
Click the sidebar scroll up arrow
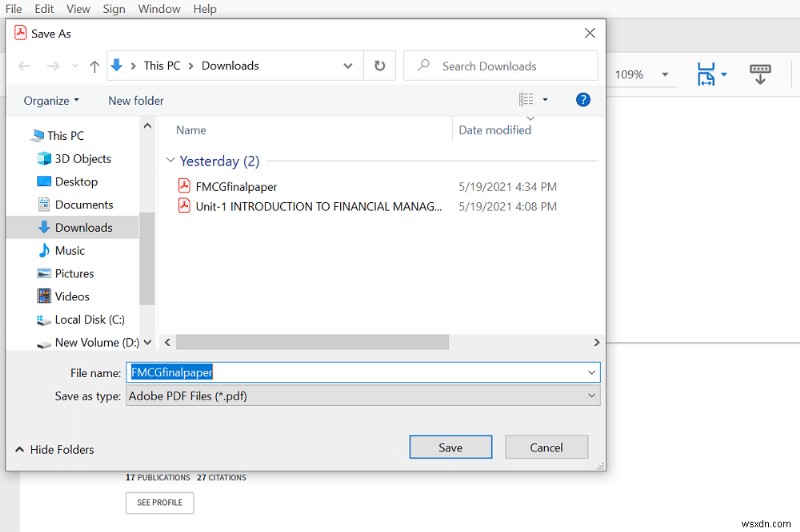[147, 125]
